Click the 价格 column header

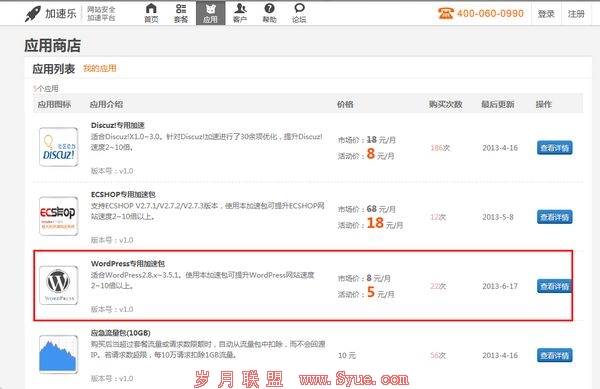tap(345, 104)
